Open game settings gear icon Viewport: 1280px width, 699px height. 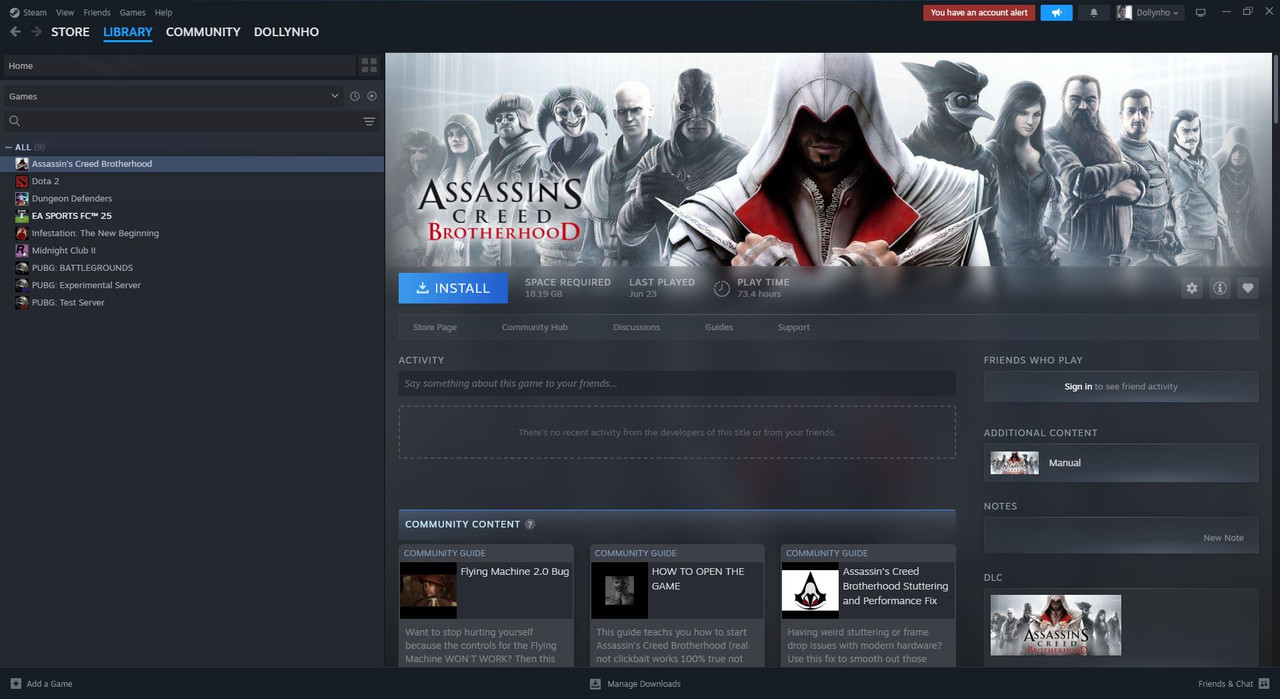[1191, 288]
